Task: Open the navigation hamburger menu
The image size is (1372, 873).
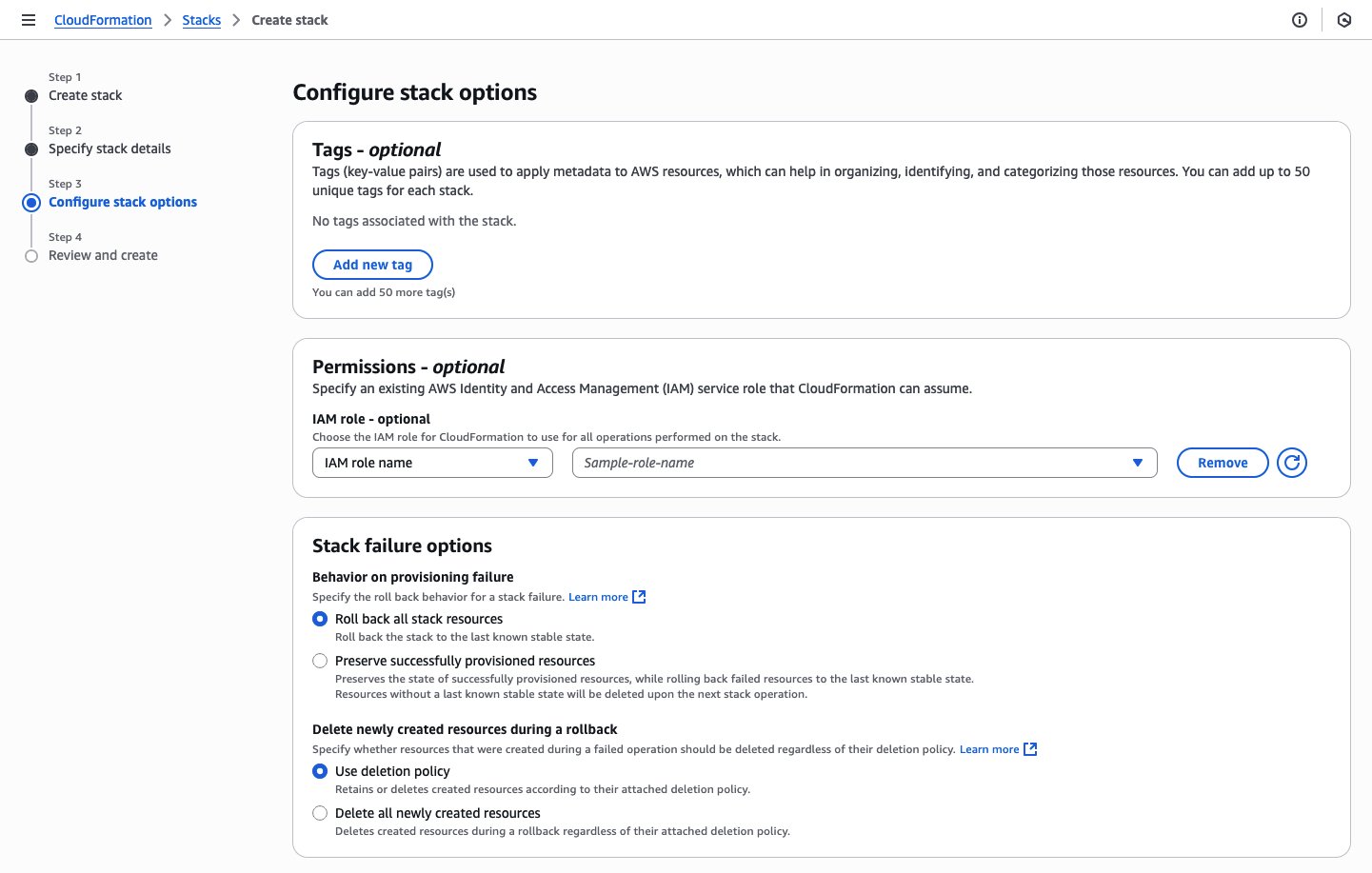Action: 28,19
